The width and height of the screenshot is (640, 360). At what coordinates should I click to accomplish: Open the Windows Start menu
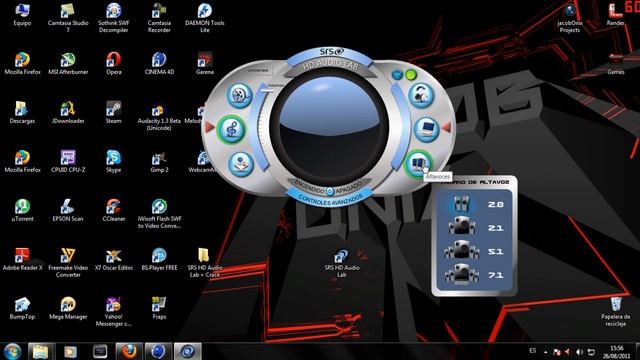(12, 351)
